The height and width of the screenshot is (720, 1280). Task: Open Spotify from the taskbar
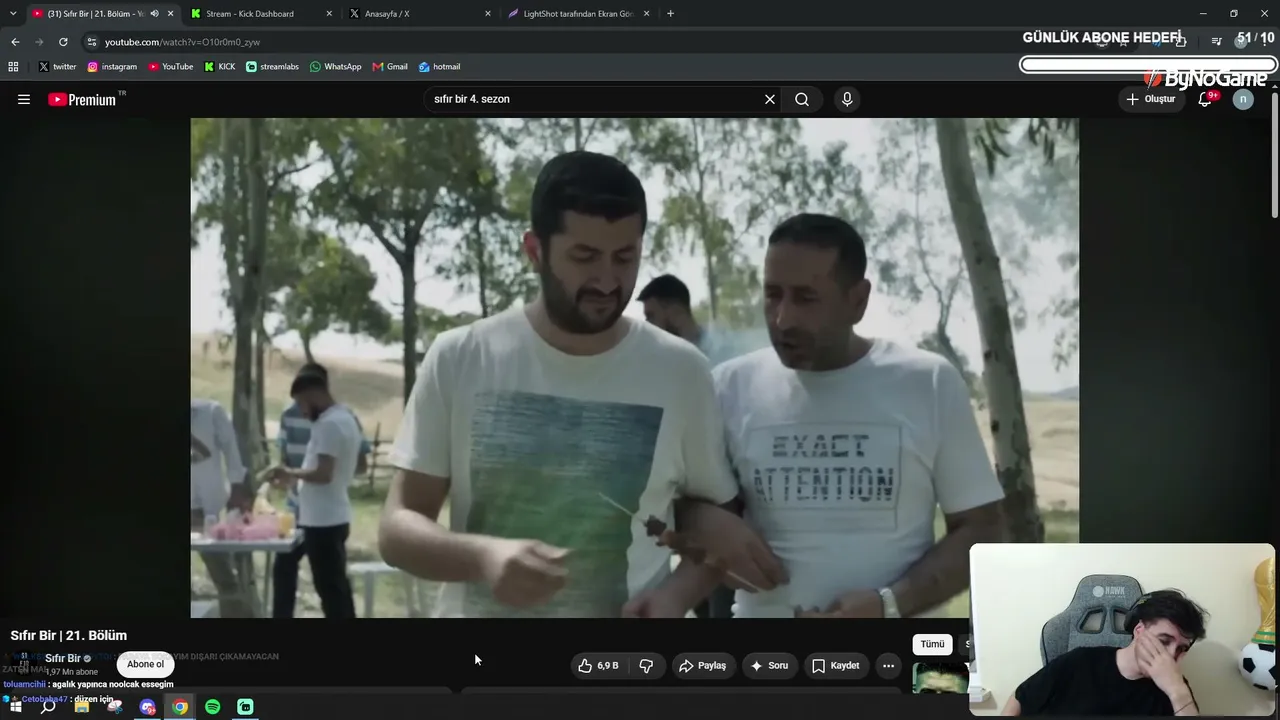coord(213,707)
